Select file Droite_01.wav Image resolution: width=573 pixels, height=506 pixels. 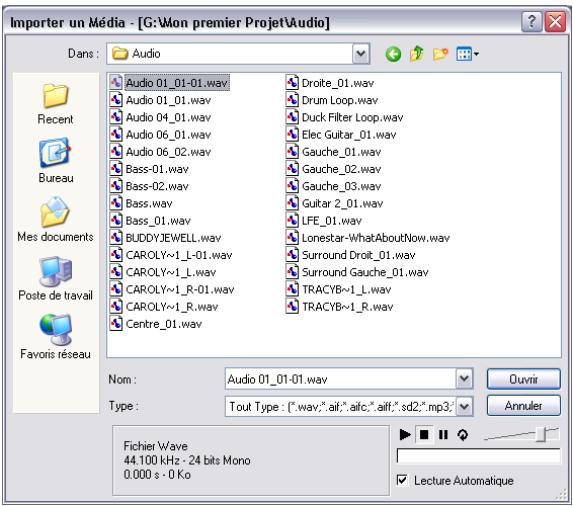point(330,83)
